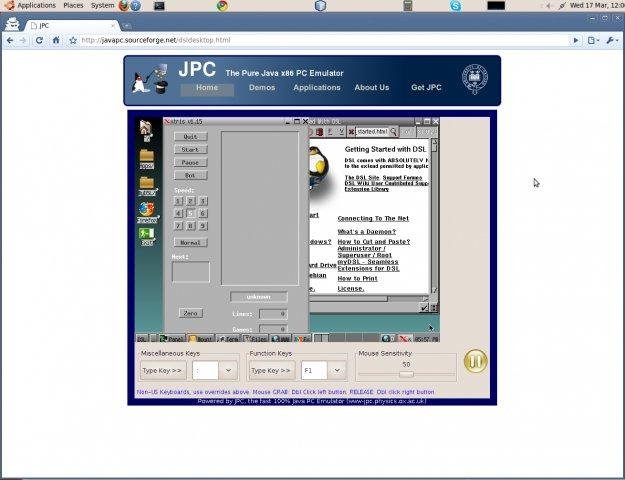Viewport: 625px width, 480px height.
Task: Expand the Miscellaneous Keys dropdown arrow
Action: [228, 370]
